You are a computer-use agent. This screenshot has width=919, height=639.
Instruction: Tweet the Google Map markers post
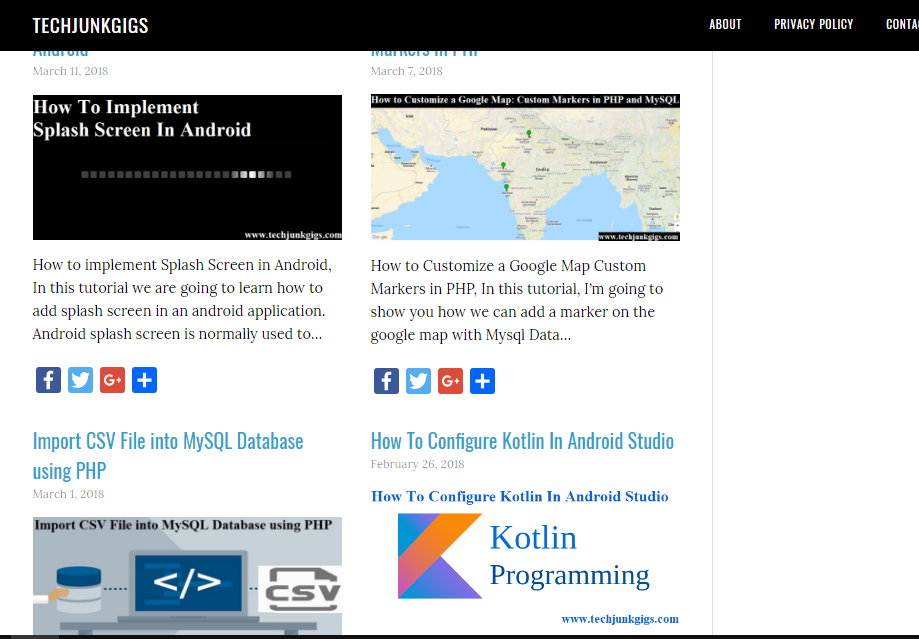coord(418,381)
